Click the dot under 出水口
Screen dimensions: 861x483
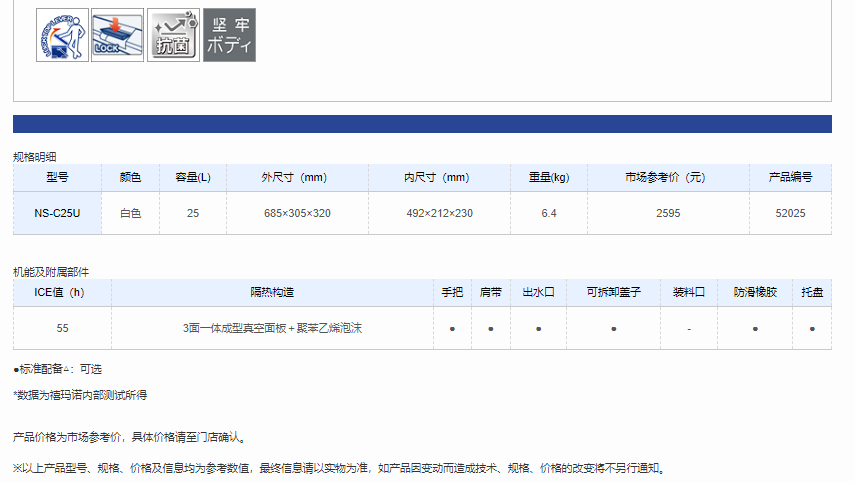click(539, 329)
